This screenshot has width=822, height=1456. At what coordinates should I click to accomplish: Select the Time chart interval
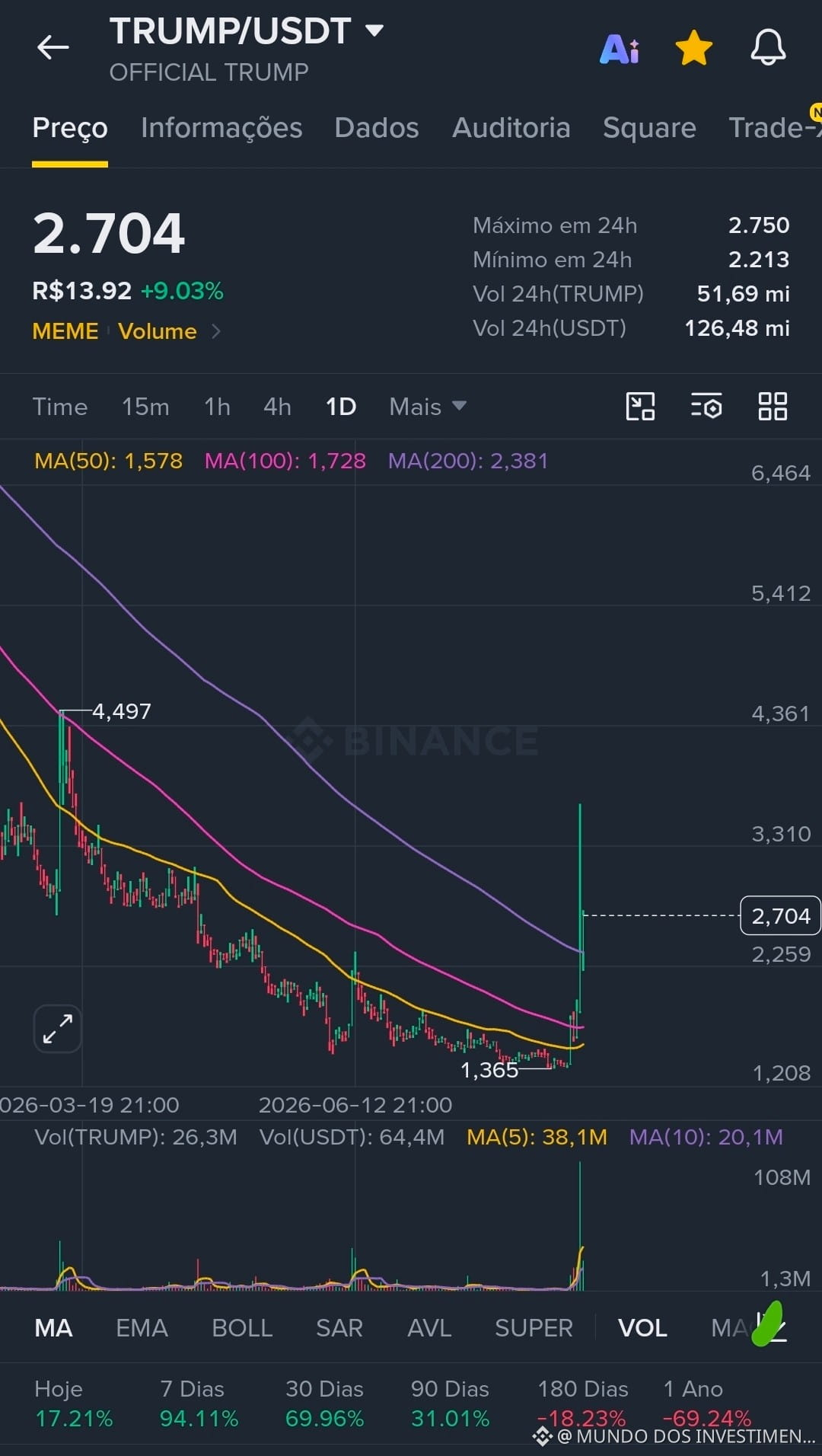(x=60, y=407)
